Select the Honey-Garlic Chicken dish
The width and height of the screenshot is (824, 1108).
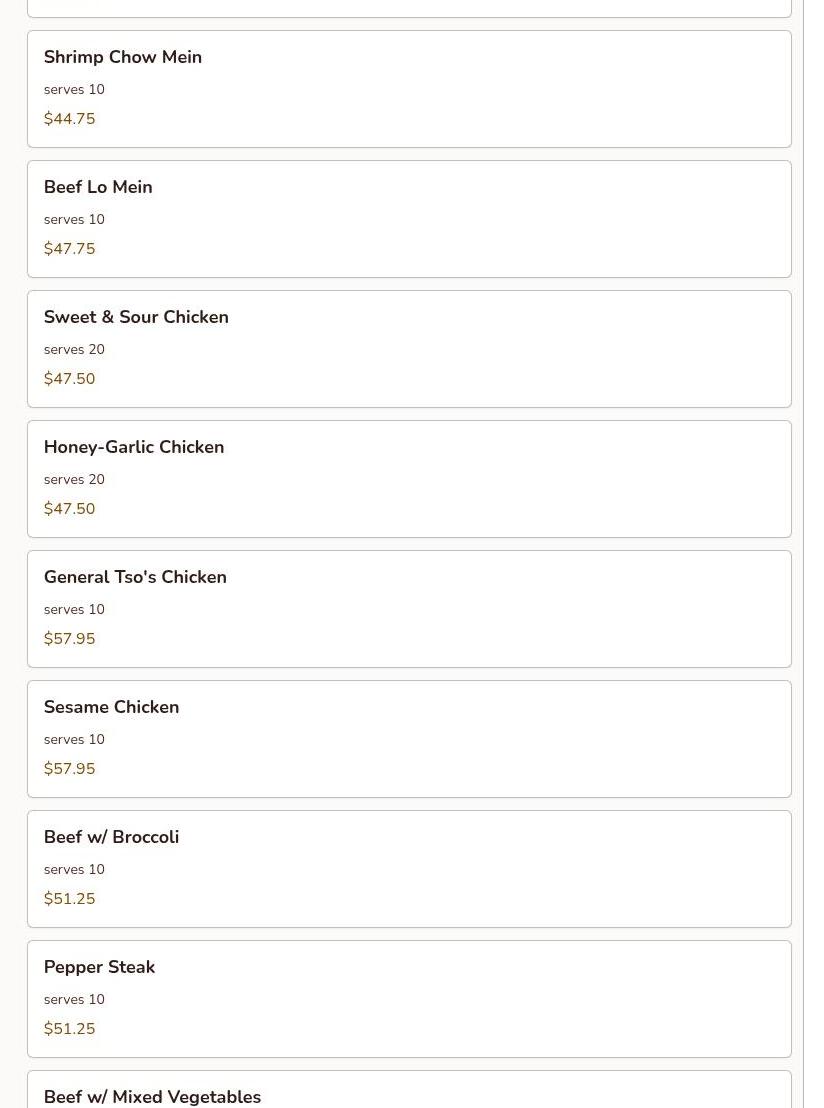click(409, 479)
